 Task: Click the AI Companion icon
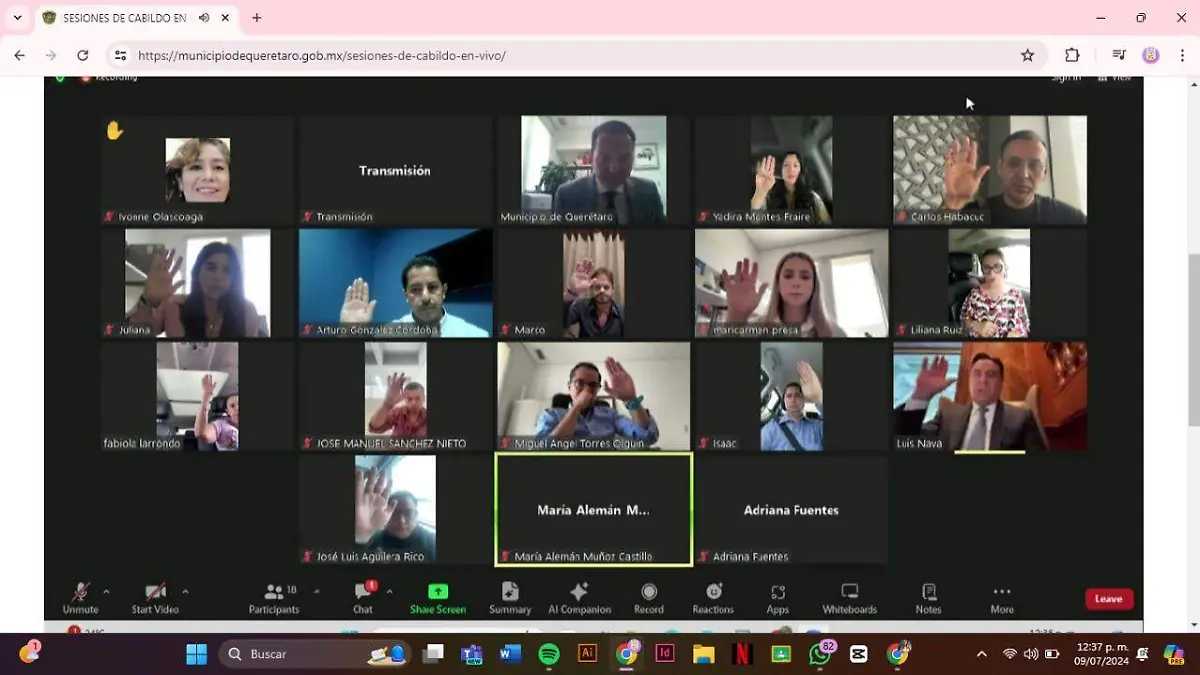coord(579,592)
